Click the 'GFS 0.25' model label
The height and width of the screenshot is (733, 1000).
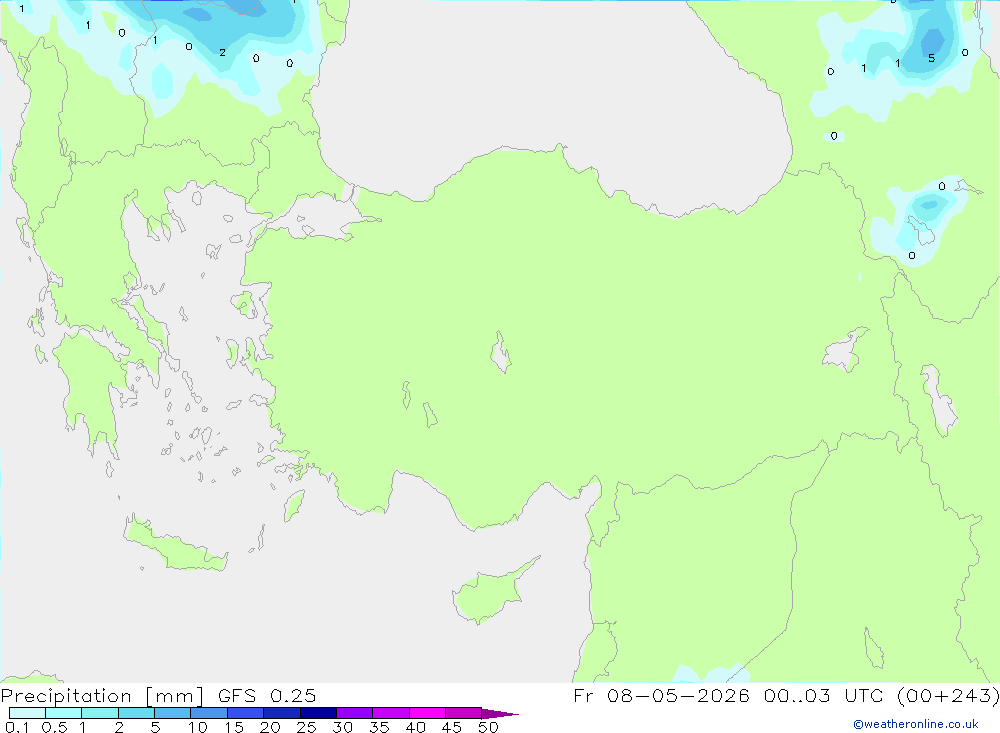(x=267, y=695)
